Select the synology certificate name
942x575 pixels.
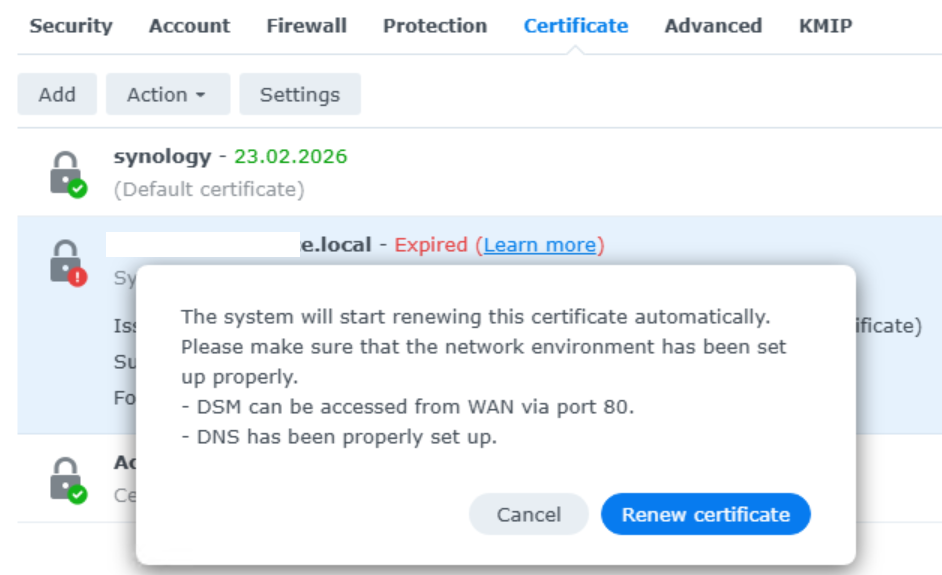[x=162, y=156]
